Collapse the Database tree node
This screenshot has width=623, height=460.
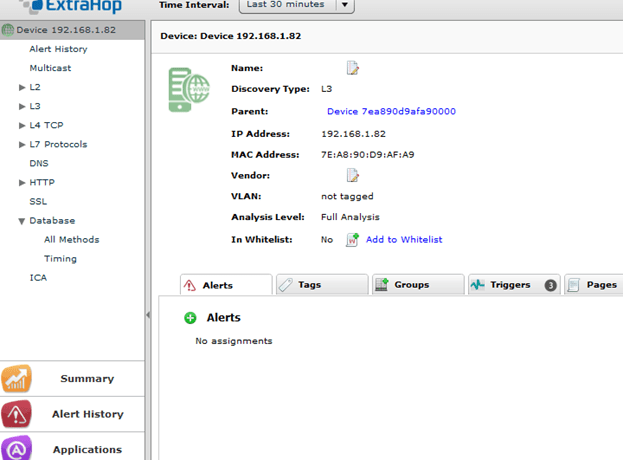coord(22,221)
